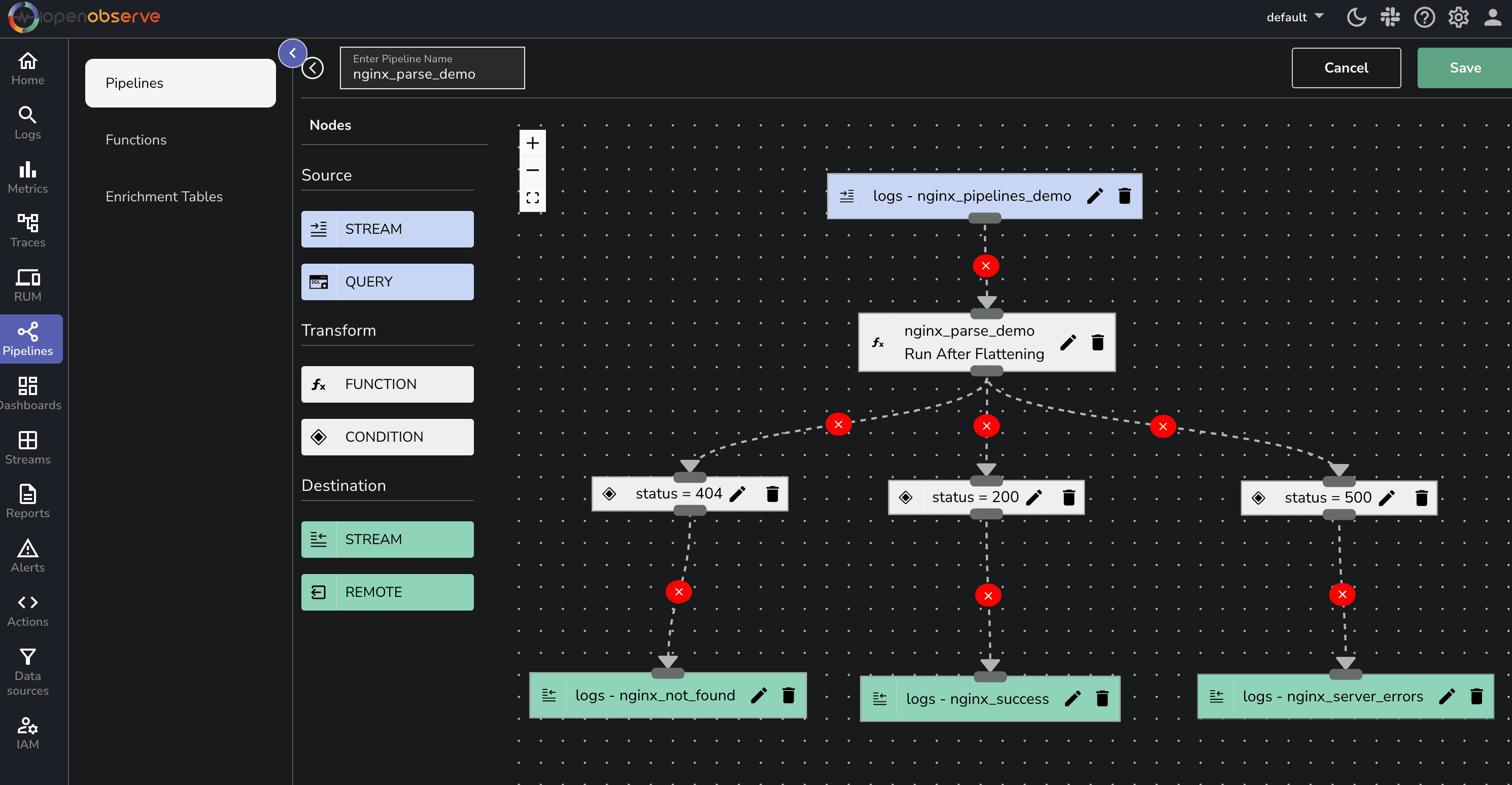Go back using the arrow beside pipeline name
This screenshot has height=785, width=1512.
tap(313, 67)
